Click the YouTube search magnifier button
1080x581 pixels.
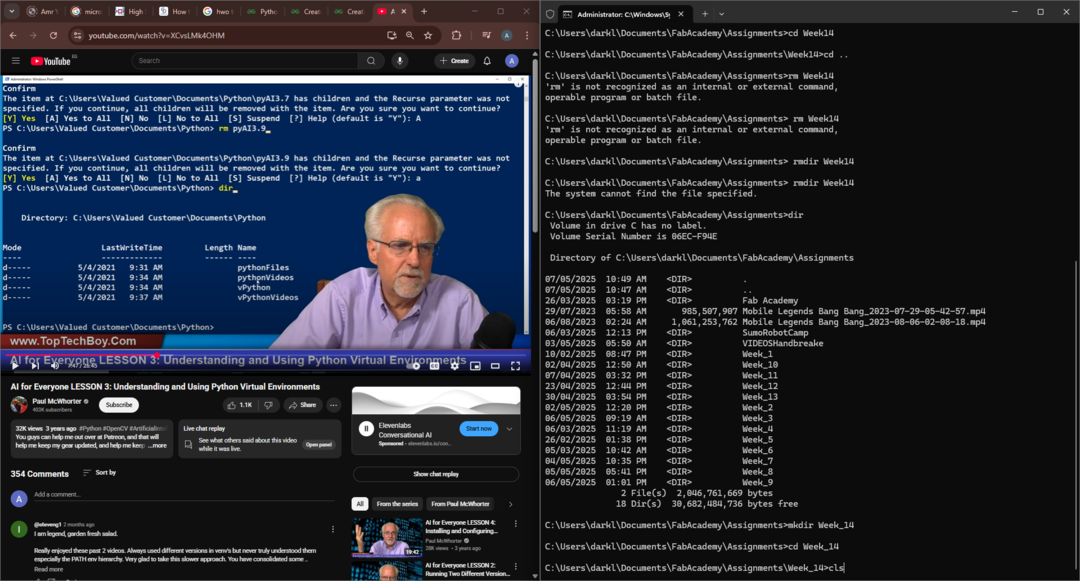(x=371, y=61)
